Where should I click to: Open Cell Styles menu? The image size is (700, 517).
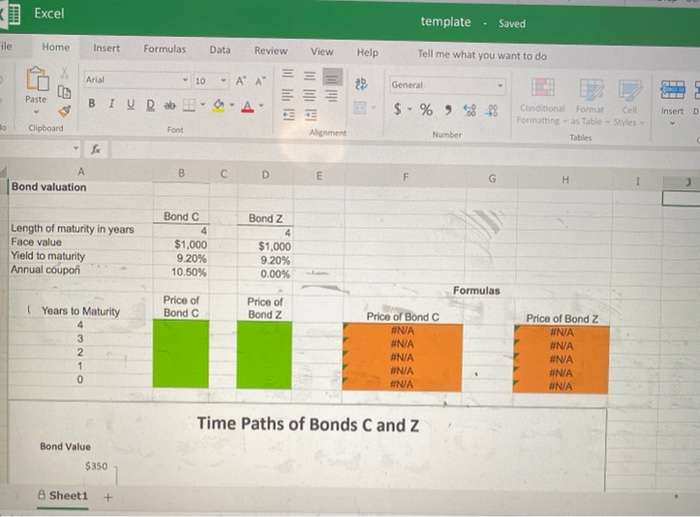pos(629,103)
